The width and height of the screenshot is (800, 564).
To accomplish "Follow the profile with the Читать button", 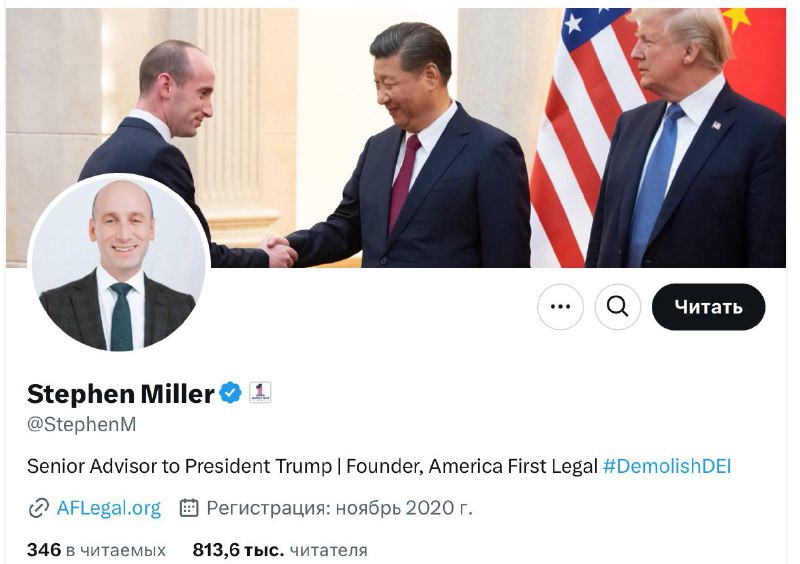I will [708, 307].
